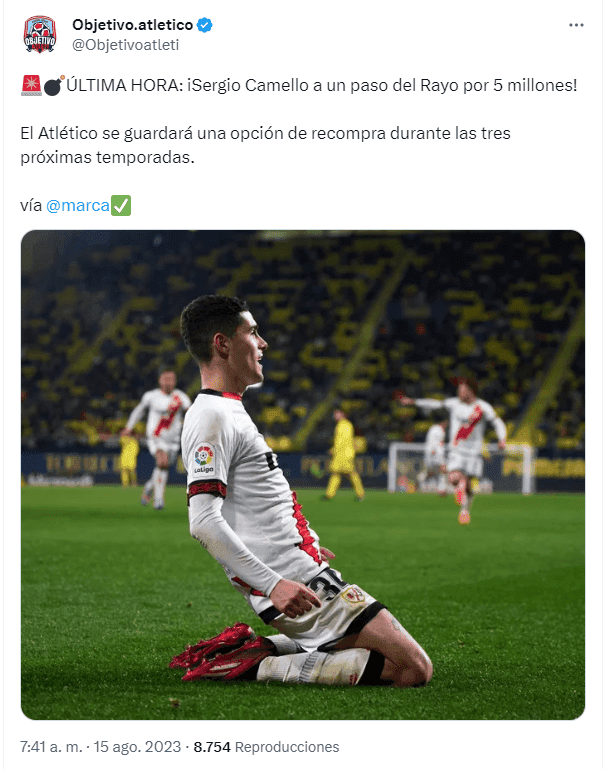
Task: Click the blurred teammate running on left
Action: [158, 438]
